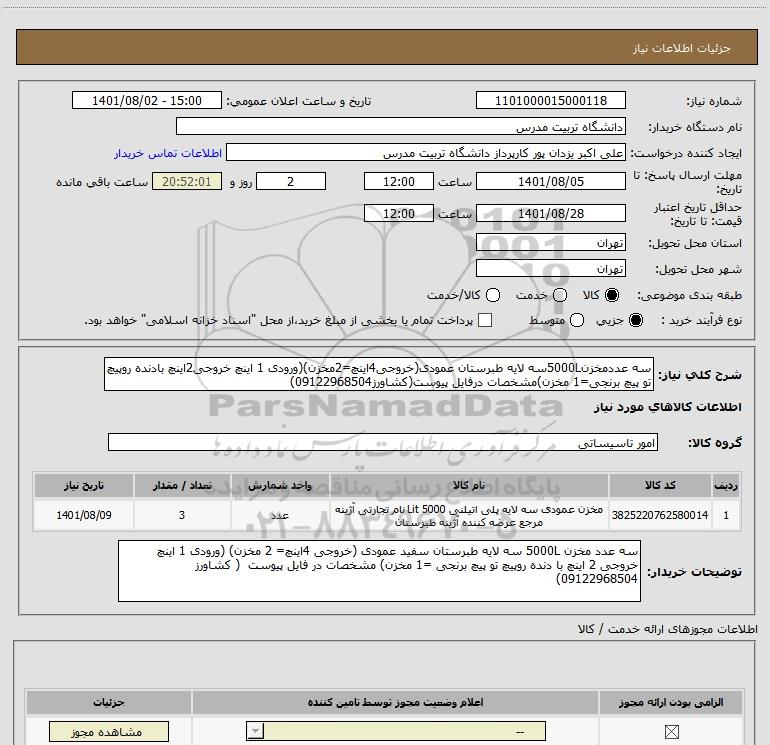
Task: Select the کالا radio button
Action: pos(612,295)
